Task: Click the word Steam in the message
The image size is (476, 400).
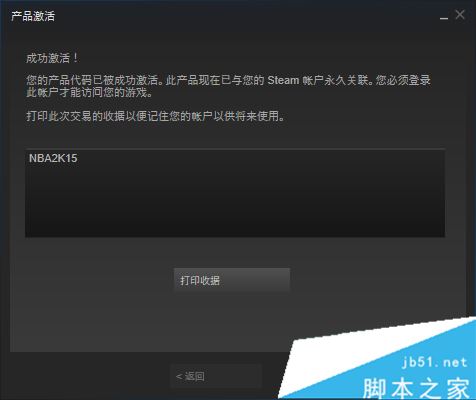Action: click(283, 80)
